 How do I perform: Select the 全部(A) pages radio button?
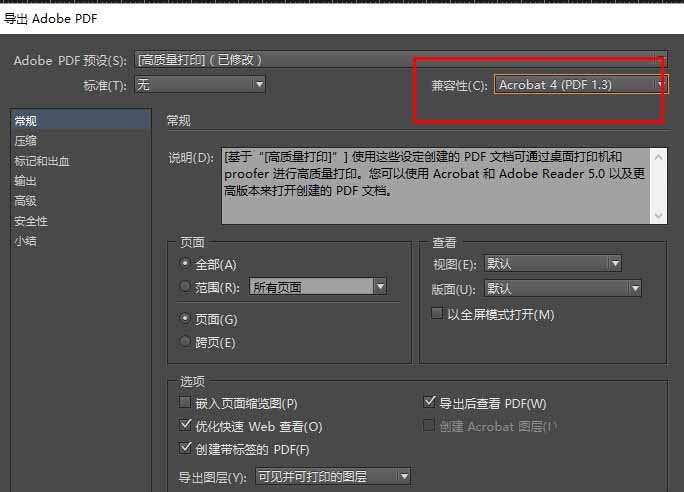[185, 263]
